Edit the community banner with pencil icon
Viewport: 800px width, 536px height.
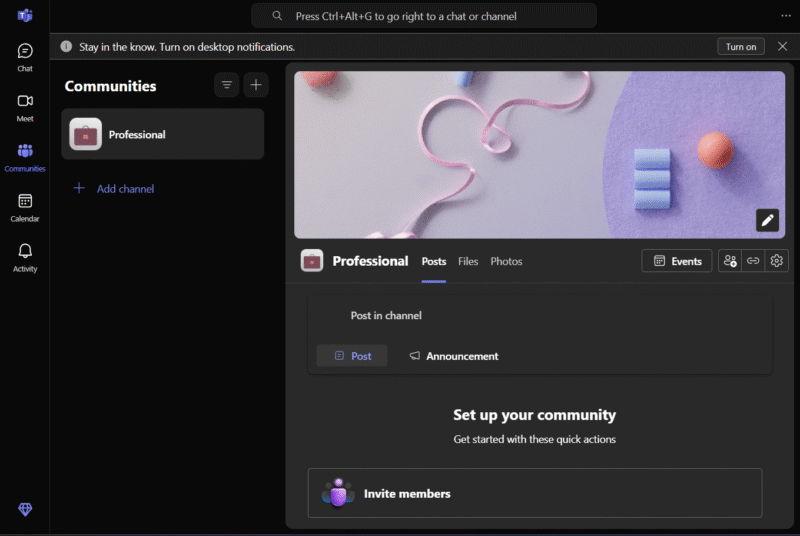(767, 220)
